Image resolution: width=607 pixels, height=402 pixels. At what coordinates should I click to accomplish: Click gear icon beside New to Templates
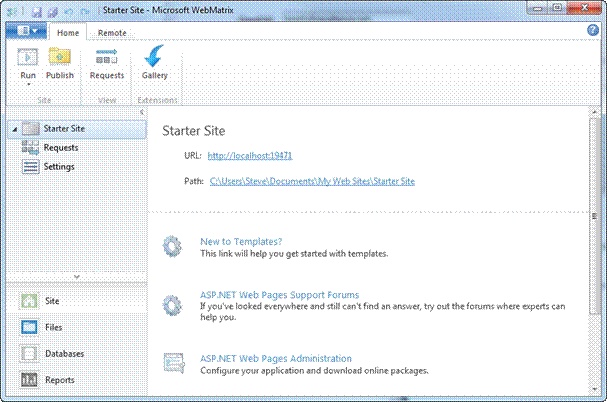tap(172, 246)
